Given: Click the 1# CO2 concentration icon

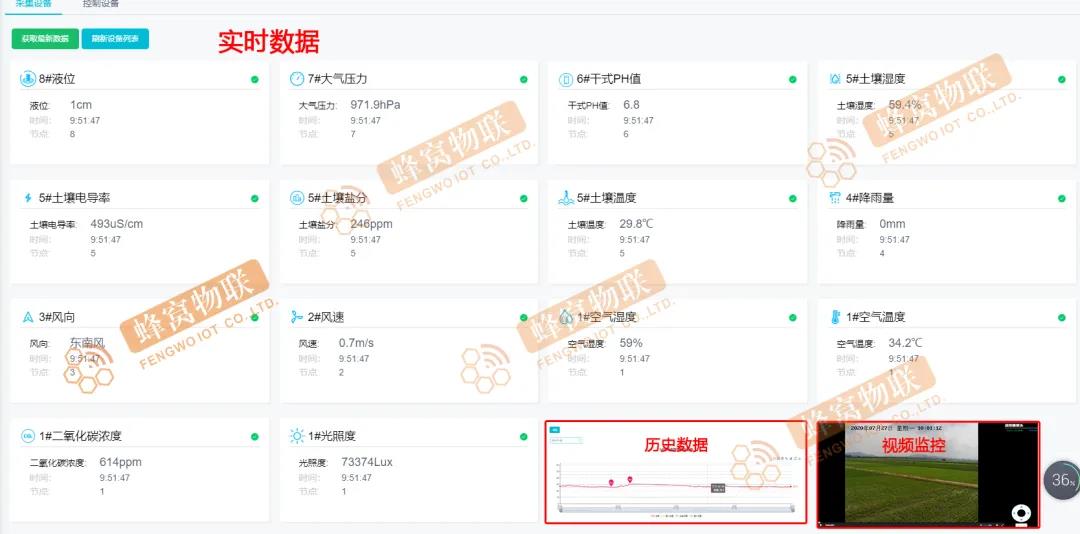Looking at the screenshot, I should pos(28,436).
